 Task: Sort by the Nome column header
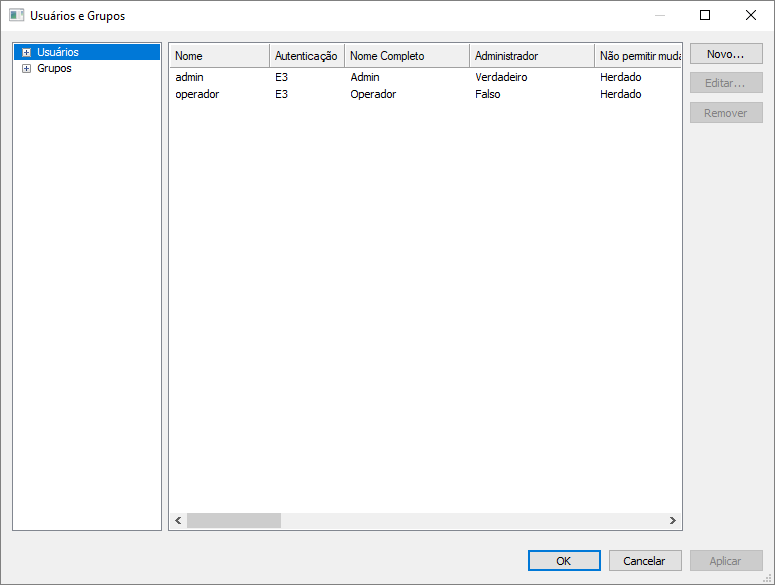tap(218, 56)
